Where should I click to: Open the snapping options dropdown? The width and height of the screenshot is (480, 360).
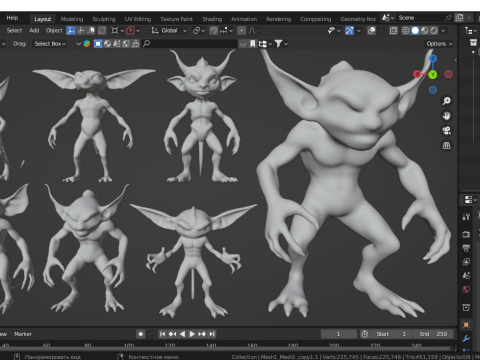click(226, 31)
